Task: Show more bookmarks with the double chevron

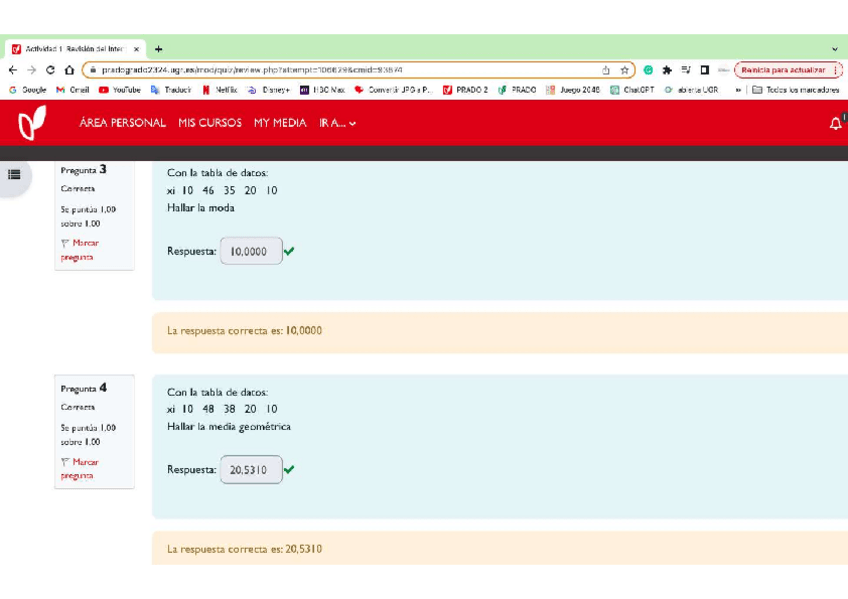Action: 738,90
